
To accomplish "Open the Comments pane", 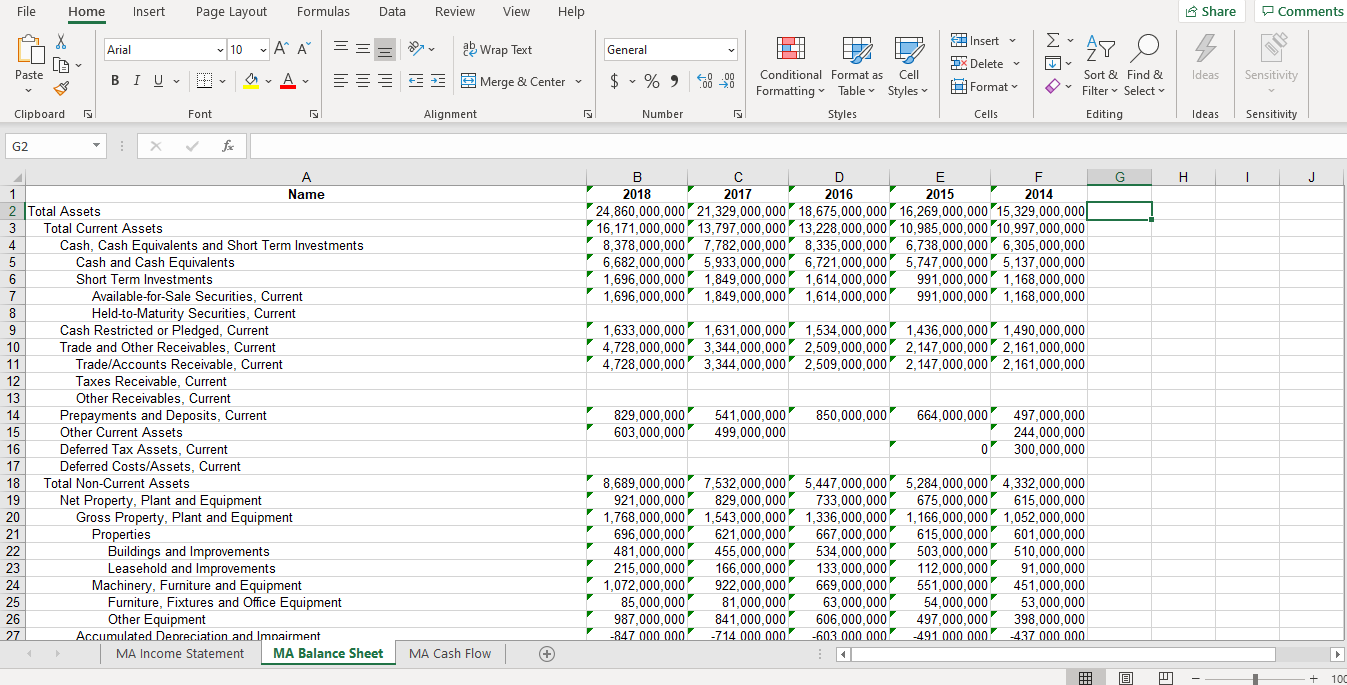I will (x=1302, y=11).
